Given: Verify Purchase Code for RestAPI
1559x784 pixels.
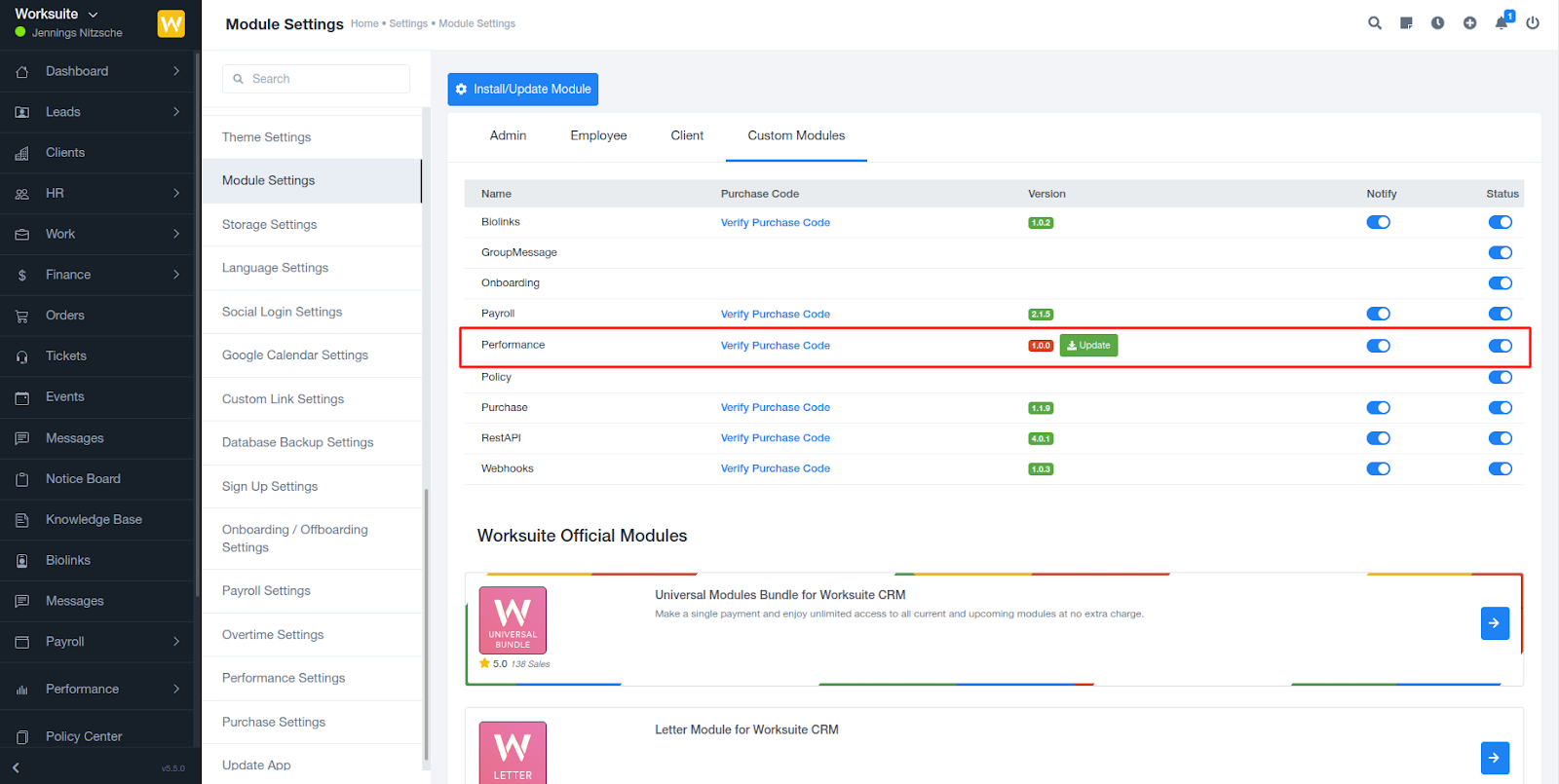Looking at the screenshot, I should point(776,438).
